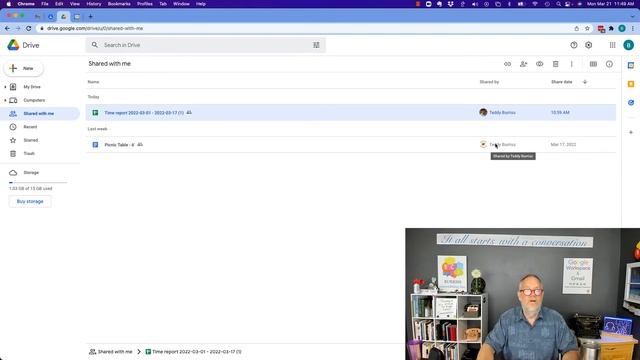Click the add-ons plus in side panel
This screenshot has height=360, width=640.
coord(631,132)
